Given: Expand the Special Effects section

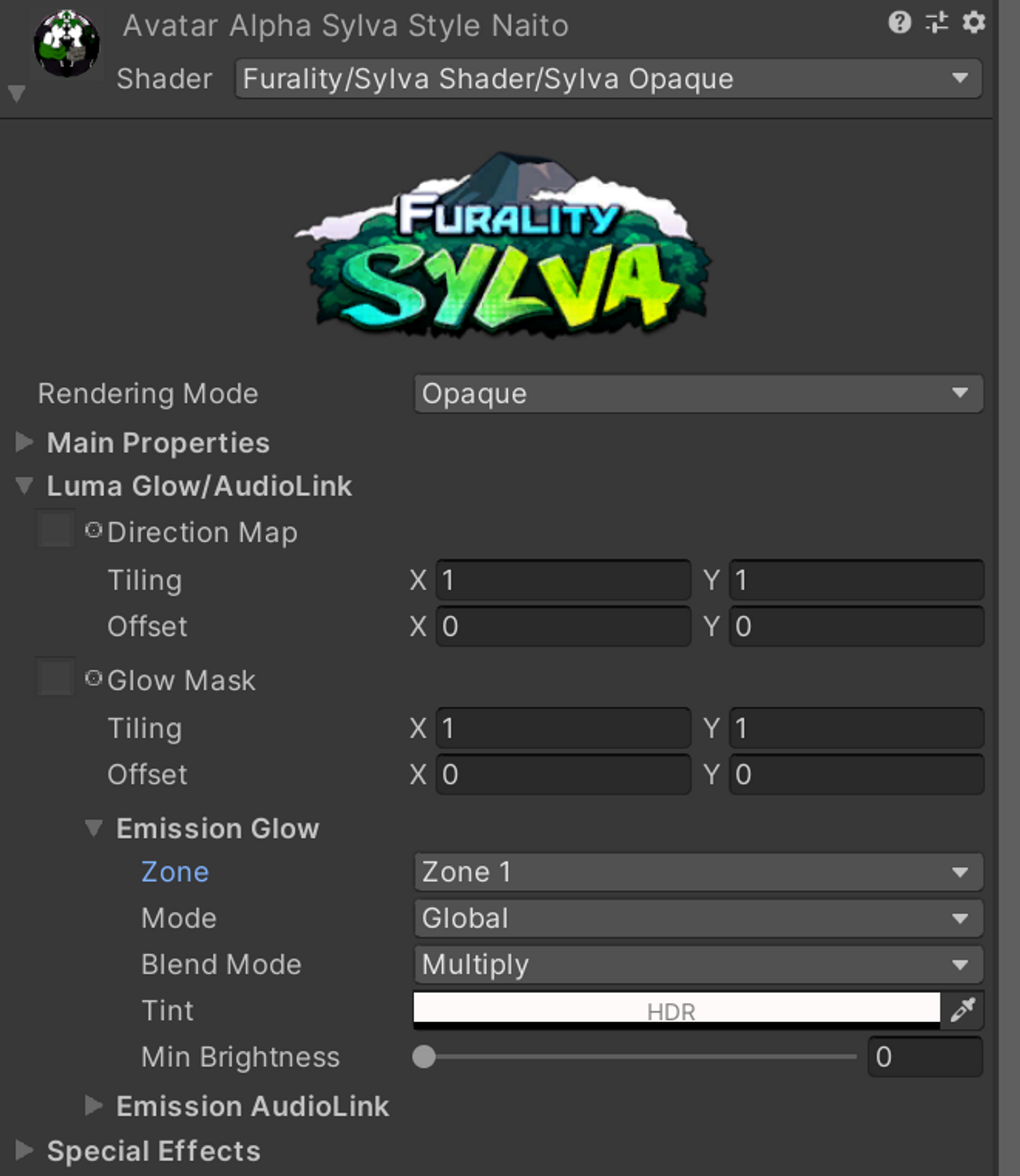Looking at the screenshot, I should coord(25,1151).
